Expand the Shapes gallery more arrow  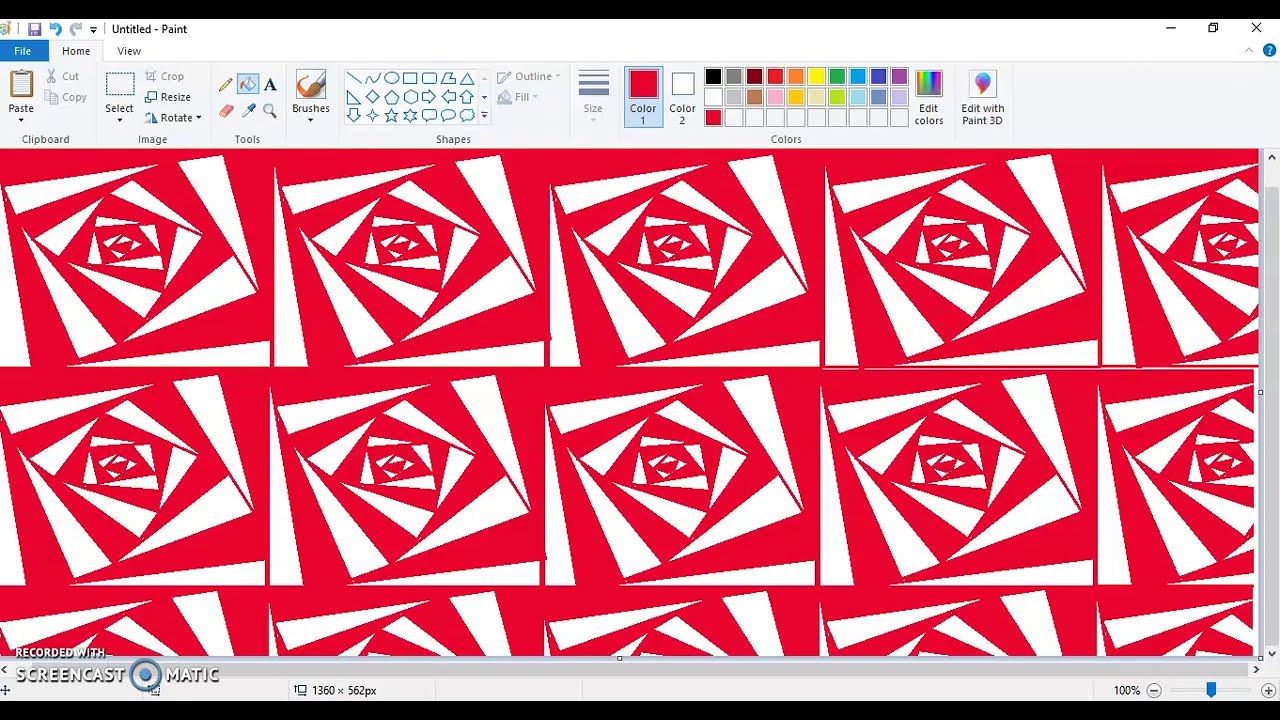coord(484,116)
